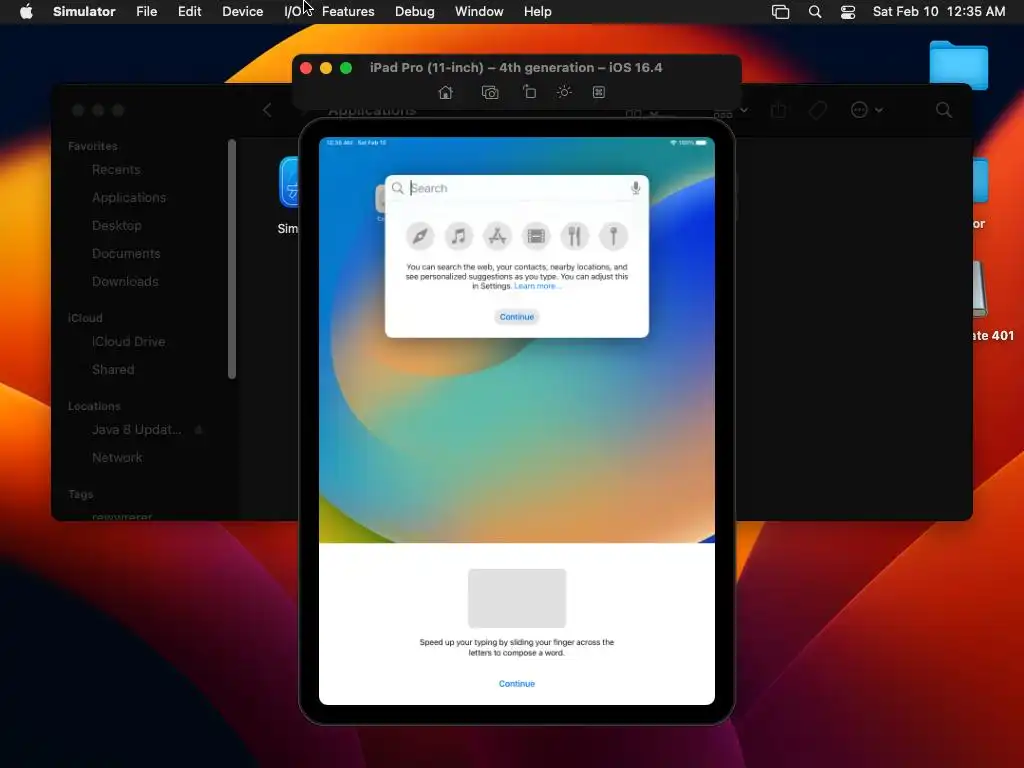Tap Continue under the slide typing tip
This screenshot has height=768, width=1024.
click(517, 684)
